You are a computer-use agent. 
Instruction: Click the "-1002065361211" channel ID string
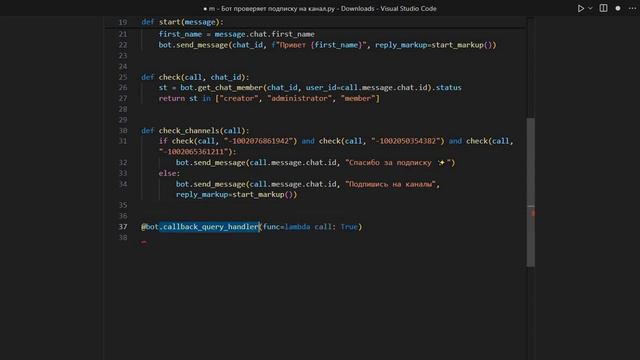pos(193,151)
